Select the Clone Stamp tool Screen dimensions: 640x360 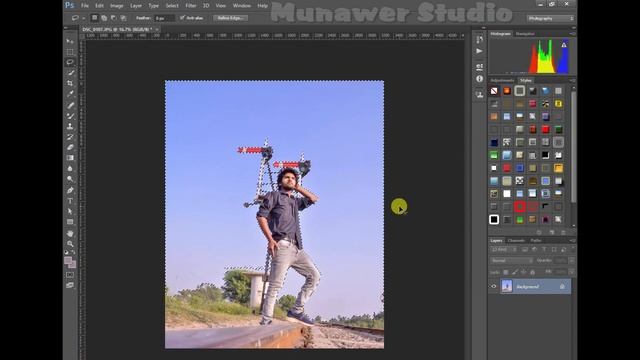(x=70, y=126)
